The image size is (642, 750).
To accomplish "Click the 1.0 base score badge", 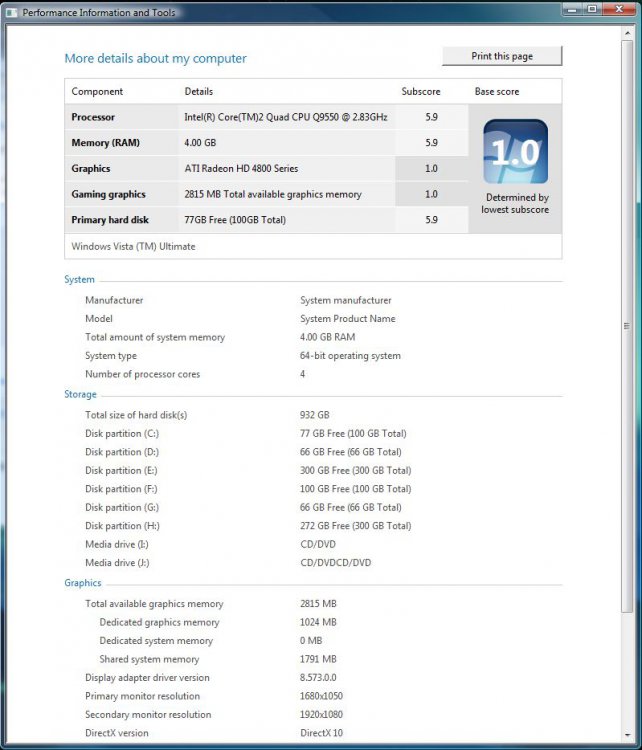I will point(516,152).
